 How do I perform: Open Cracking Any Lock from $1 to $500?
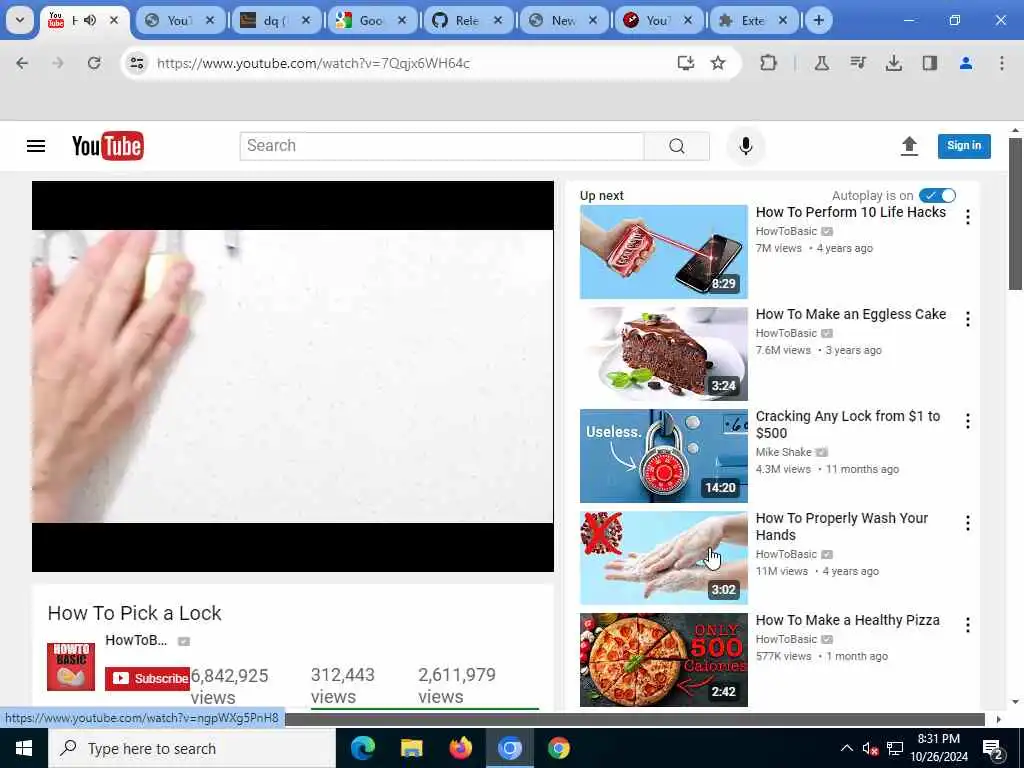click(x=848, y=424)
